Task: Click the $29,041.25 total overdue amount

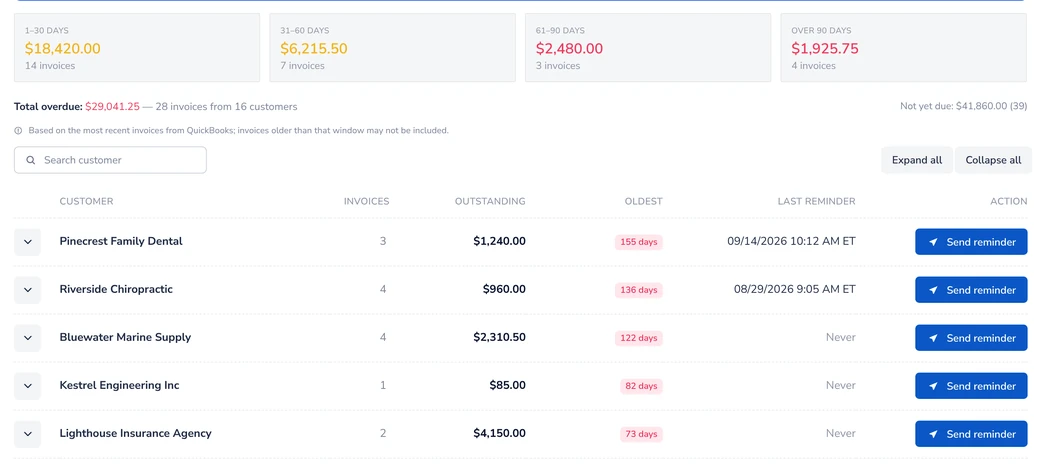Action: [112, 106]
